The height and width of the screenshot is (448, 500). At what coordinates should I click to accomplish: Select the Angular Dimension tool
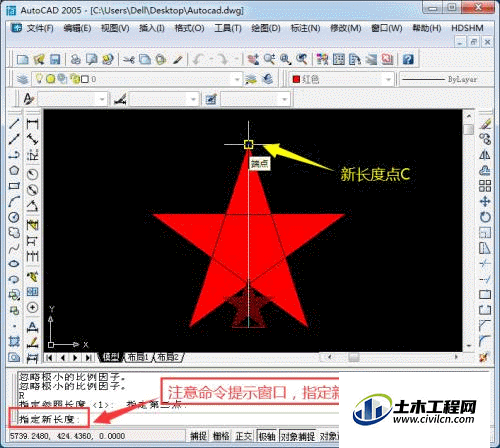click(32, 206)
